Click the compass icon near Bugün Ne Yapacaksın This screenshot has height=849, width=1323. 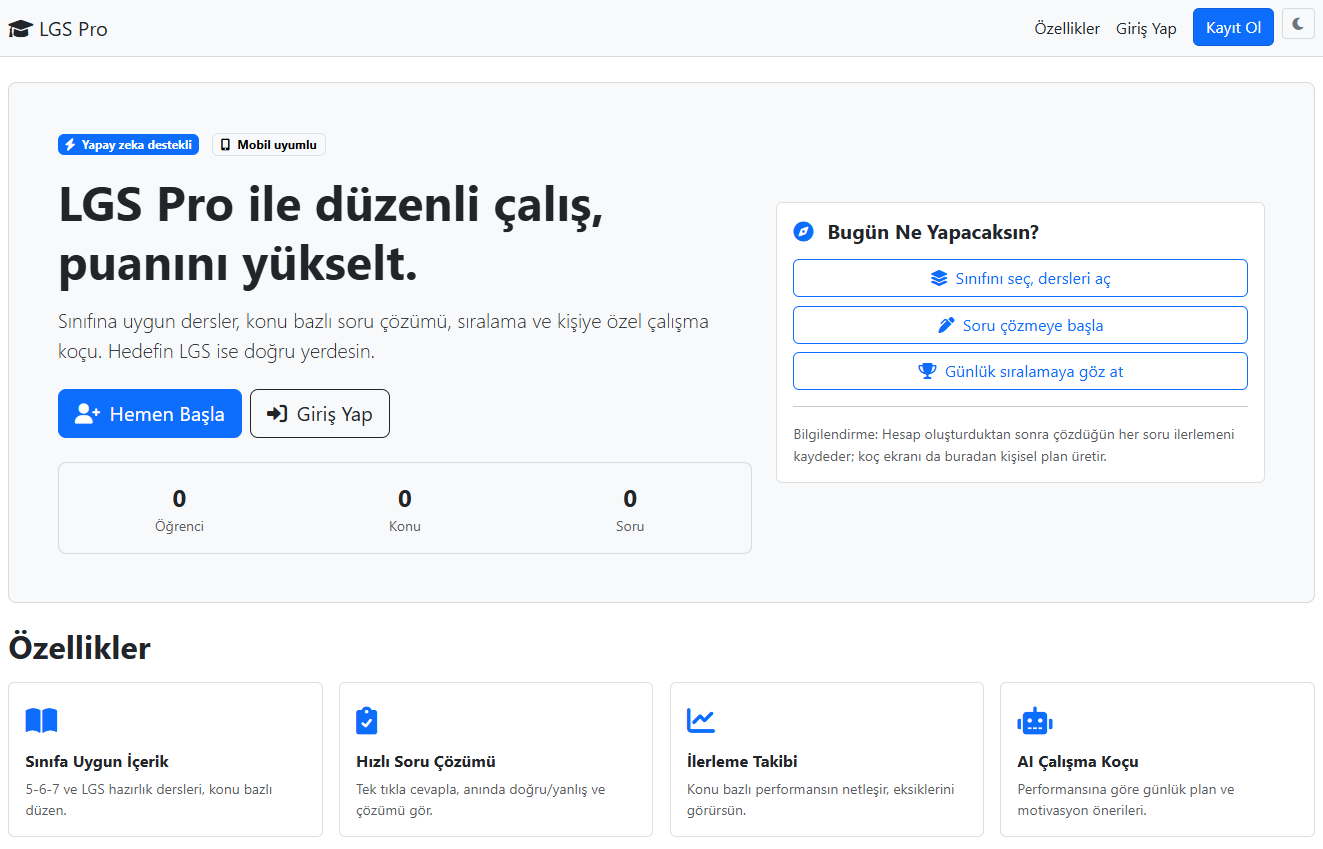[x=803, y=231]
